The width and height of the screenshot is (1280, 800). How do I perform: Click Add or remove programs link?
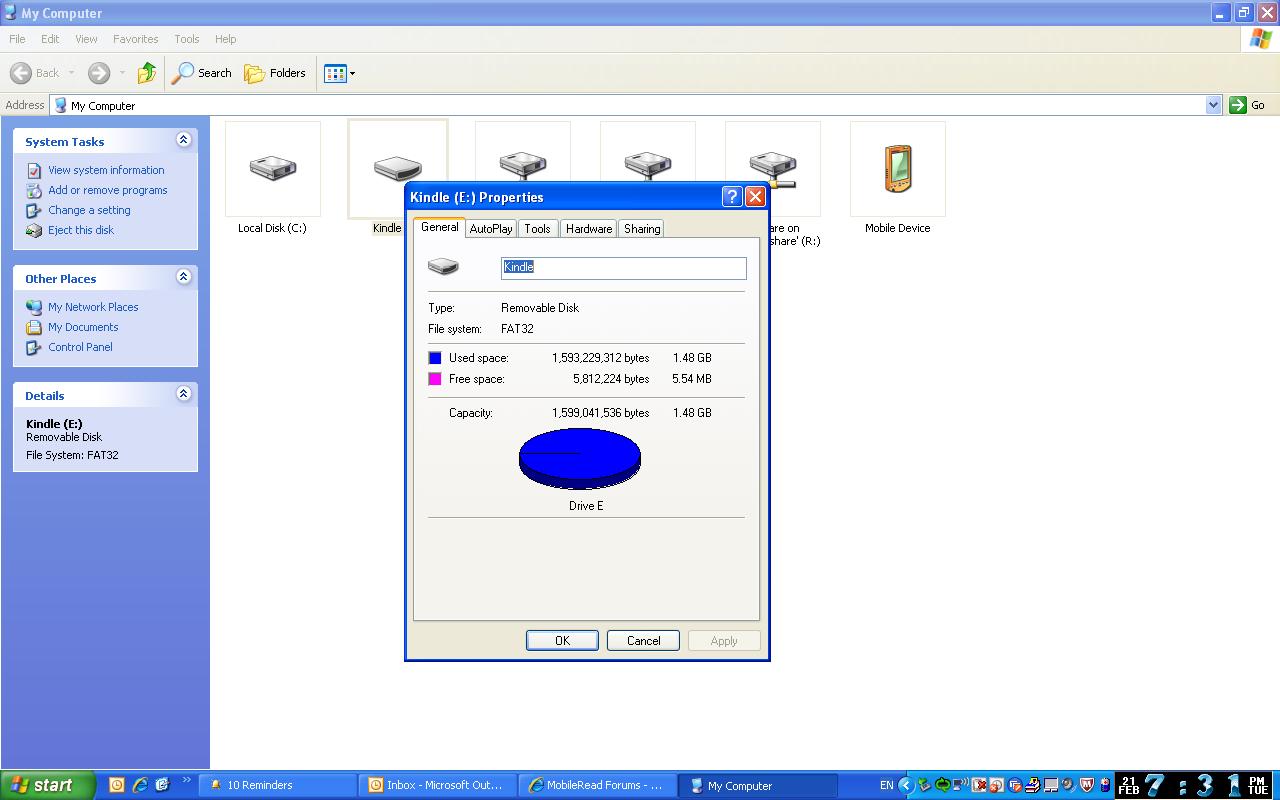pos(108,190)
